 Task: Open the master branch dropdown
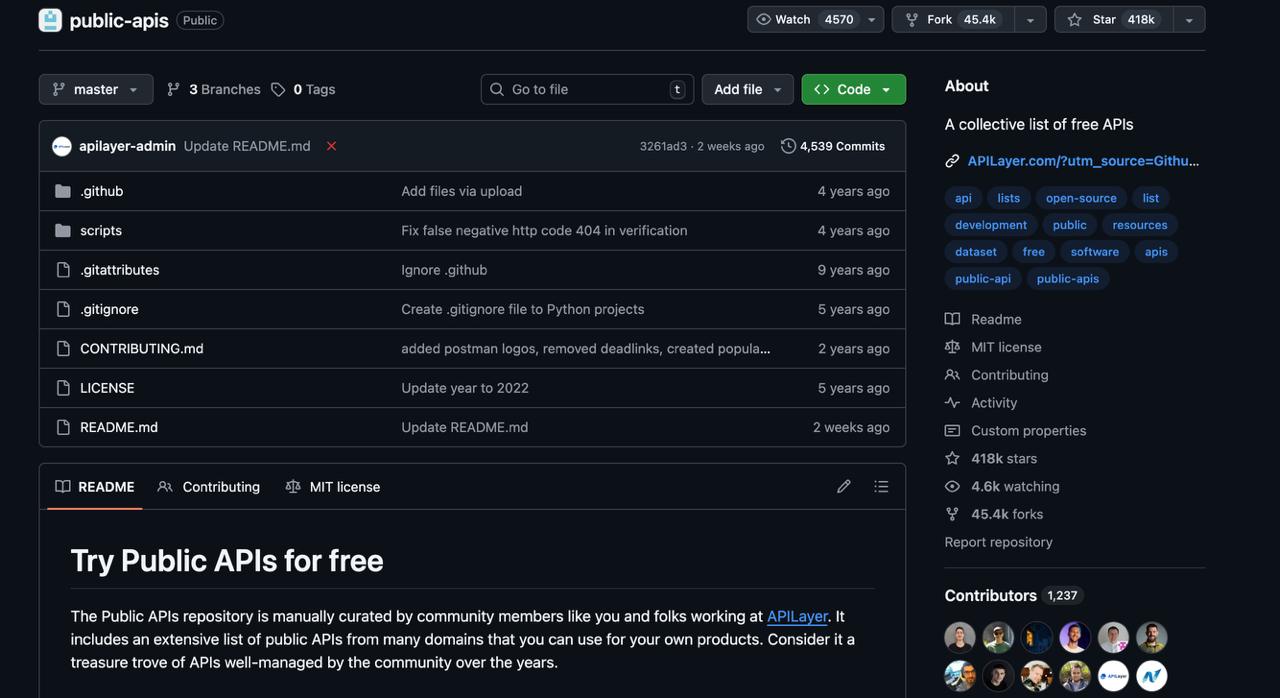96,89
